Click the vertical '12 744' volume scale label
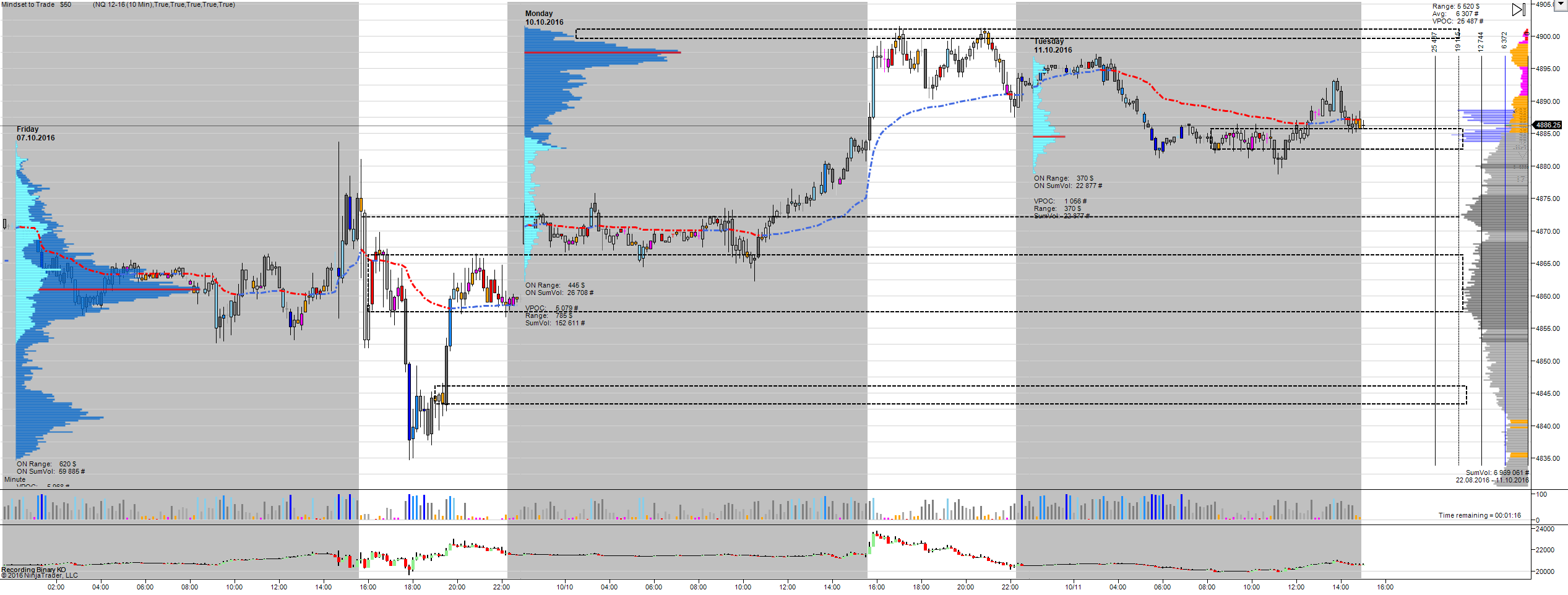Screen dimensions: 1568x595 (1481, 41)
